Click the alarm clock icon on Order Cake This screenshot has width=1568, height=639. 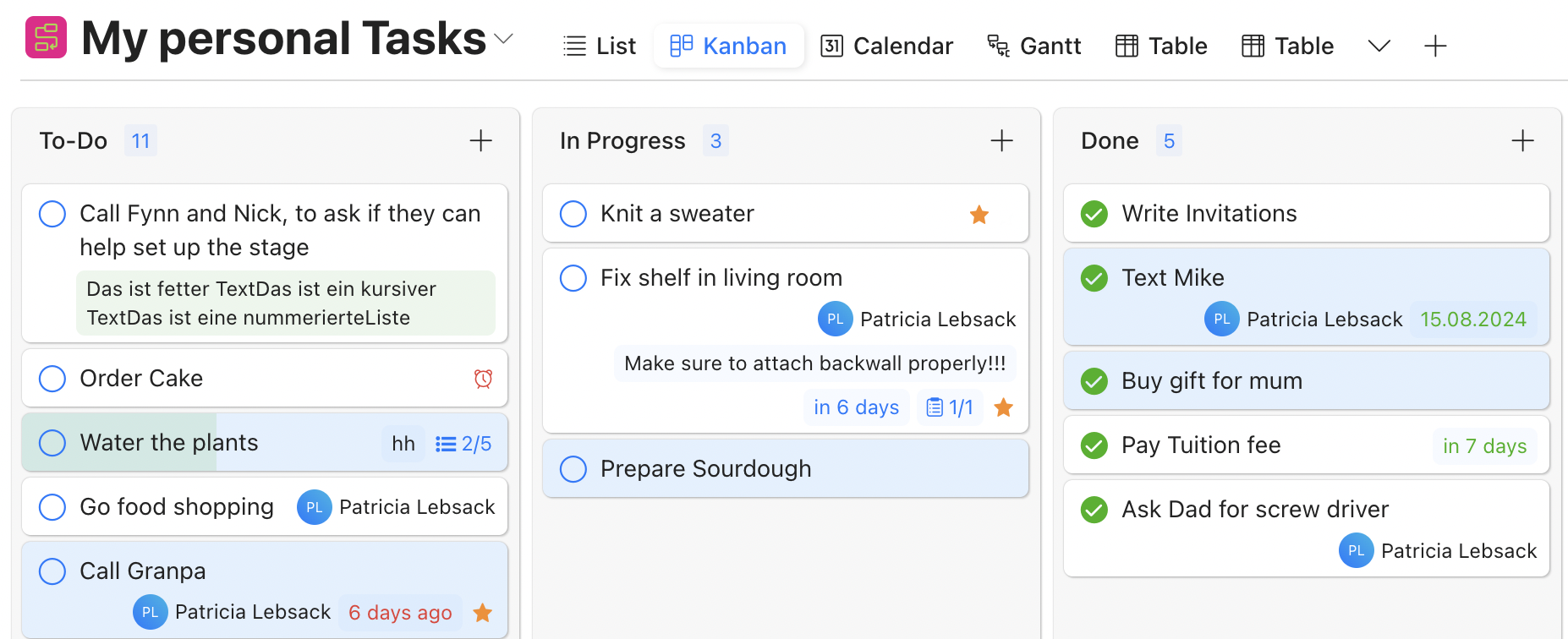click(483, 379)
